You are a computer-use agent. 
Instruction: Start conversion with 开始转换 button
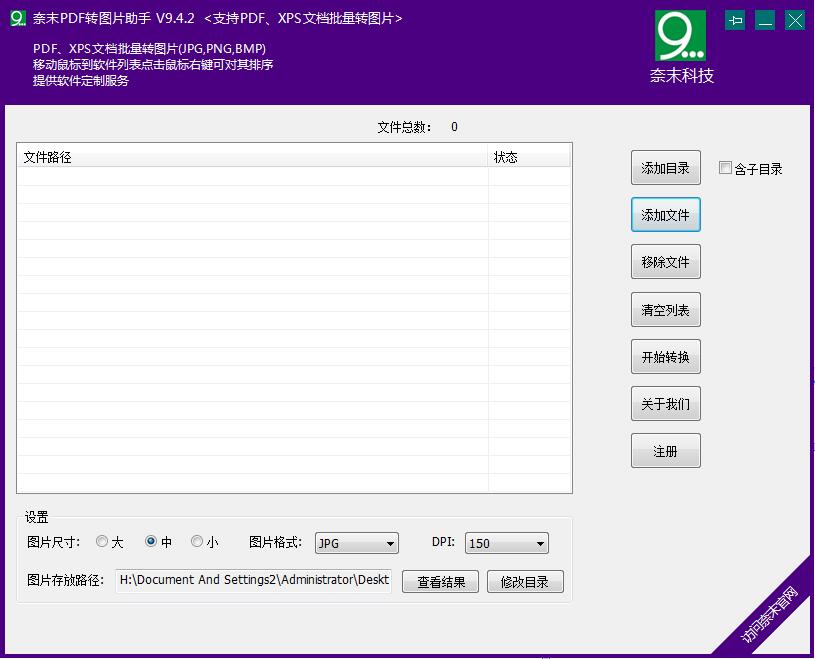pyautogui.click(x=665, y=357)
